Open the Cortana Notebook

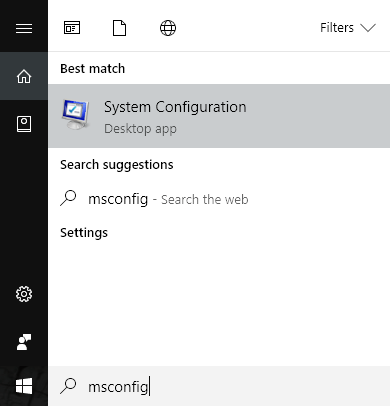24,124
